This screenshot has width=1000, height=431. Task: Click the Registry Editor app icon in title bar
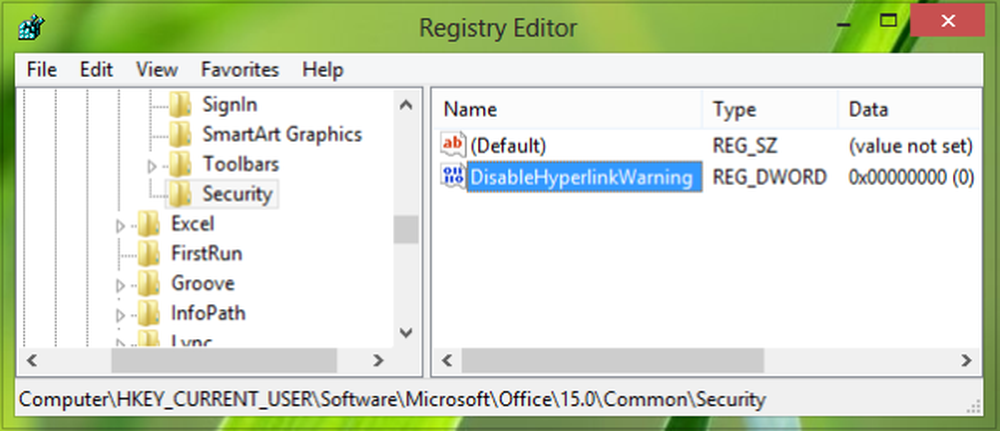(x=31, y=27)
